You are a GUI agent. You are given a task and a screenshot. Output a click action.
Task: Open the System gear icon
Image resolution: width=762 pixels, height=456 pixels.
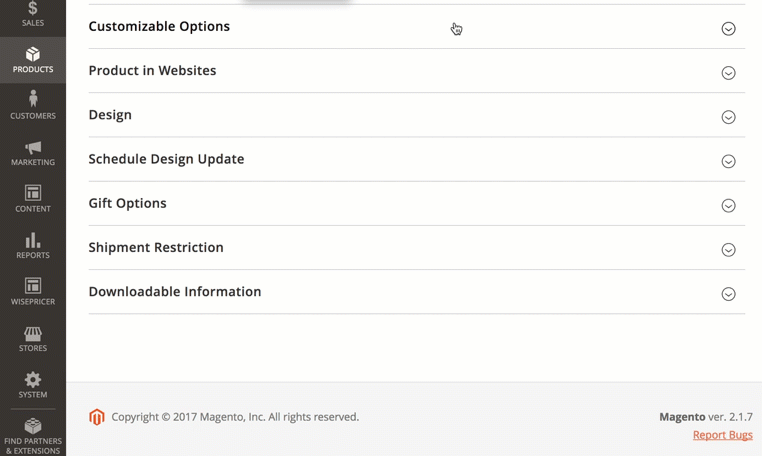coord(33,379)
